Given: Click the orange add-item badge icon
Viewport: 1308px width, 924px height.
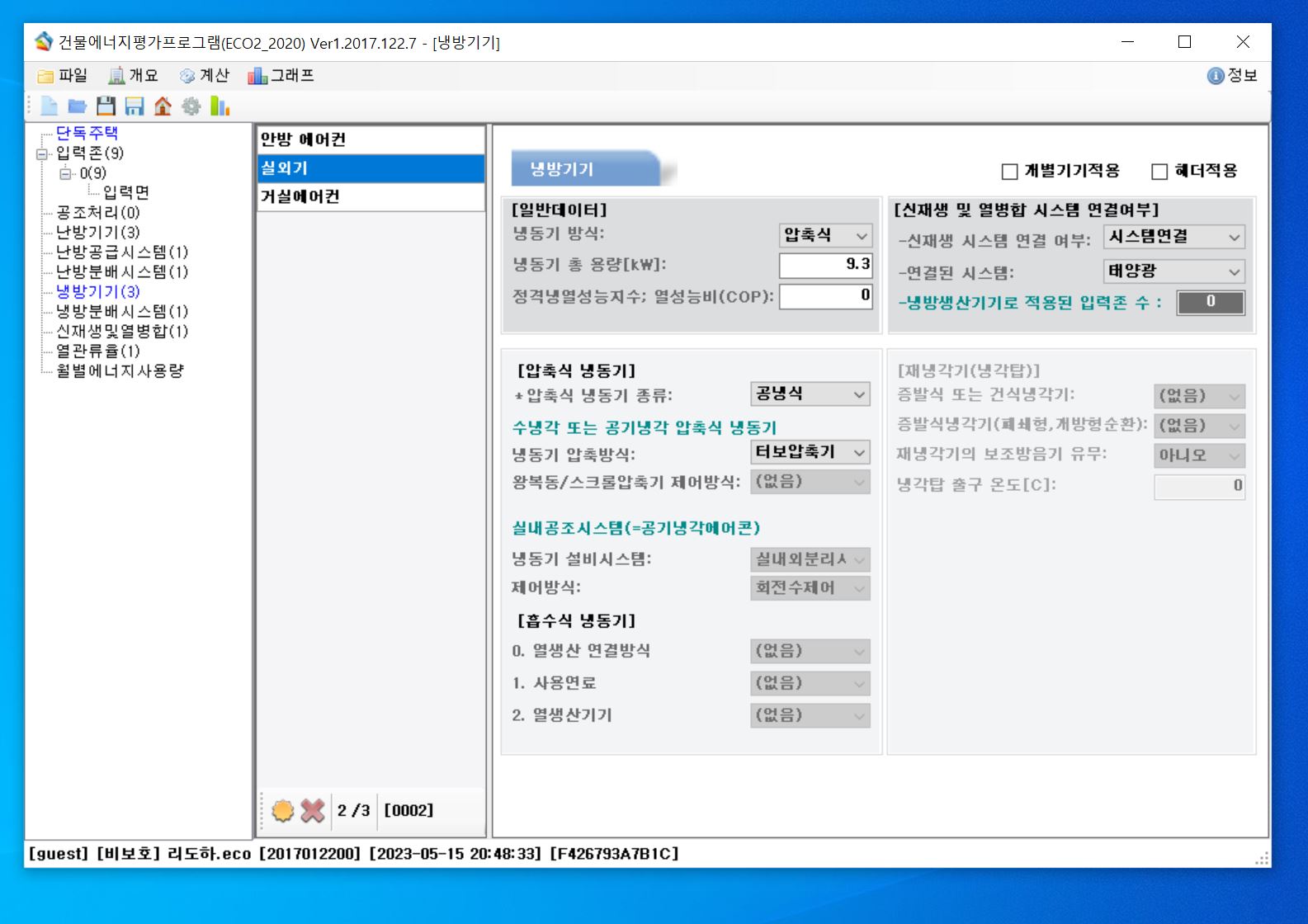Looking at the screenshot, I should (x=283, y=810).
